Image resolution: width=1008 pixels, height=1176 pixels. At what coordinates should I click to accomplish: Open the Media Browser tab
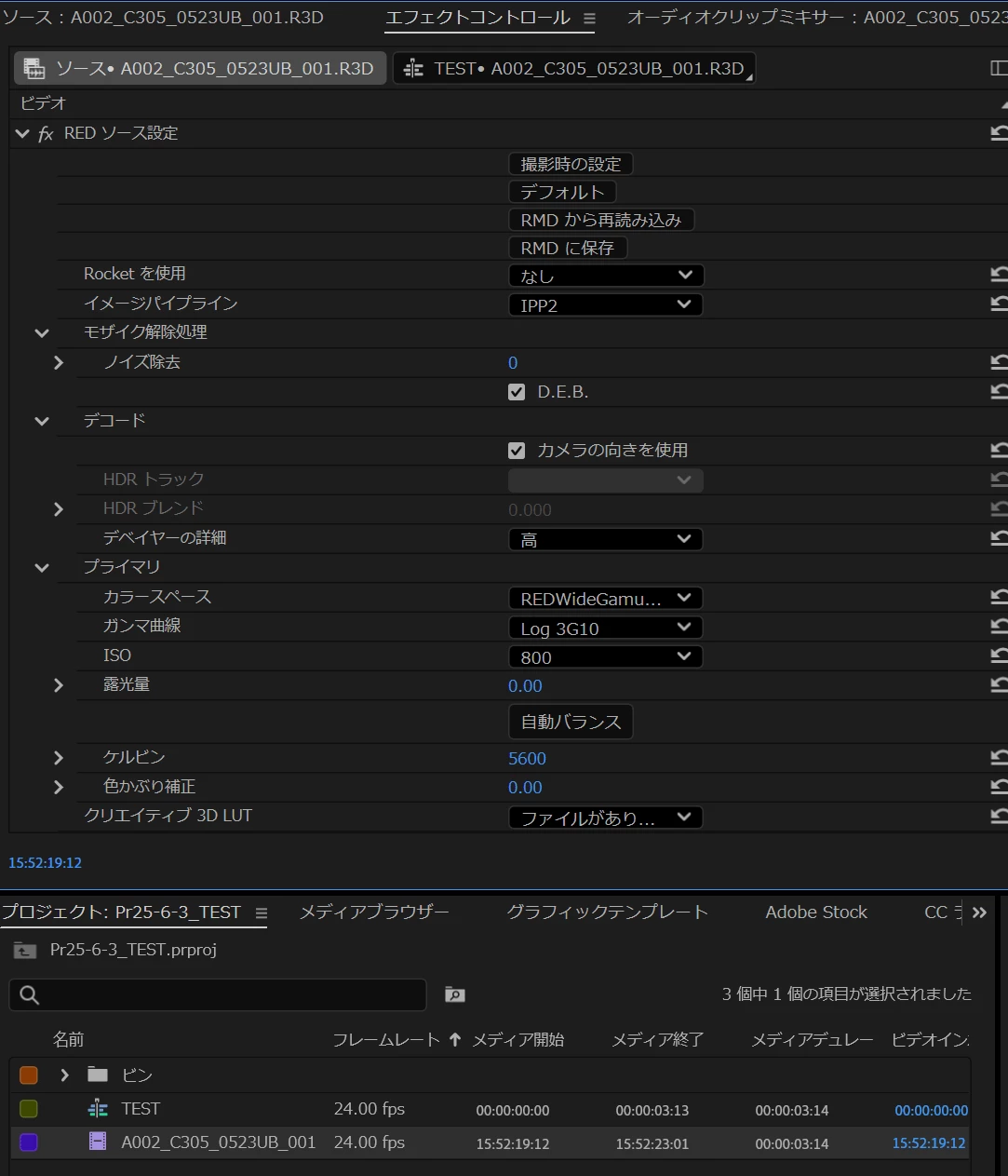click(374, 912)
